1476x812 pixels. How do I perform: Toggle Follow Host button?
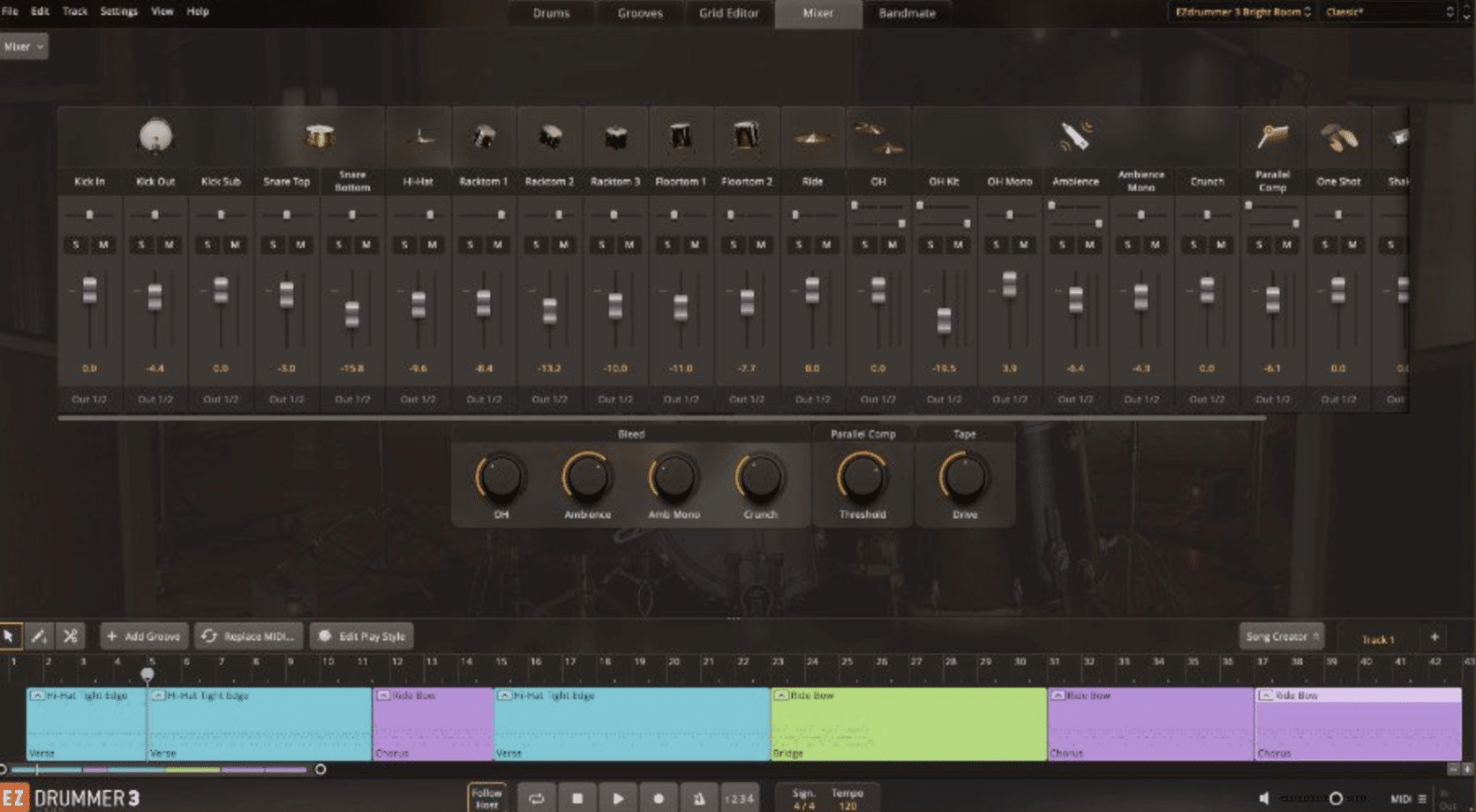[x=486, y=799]
